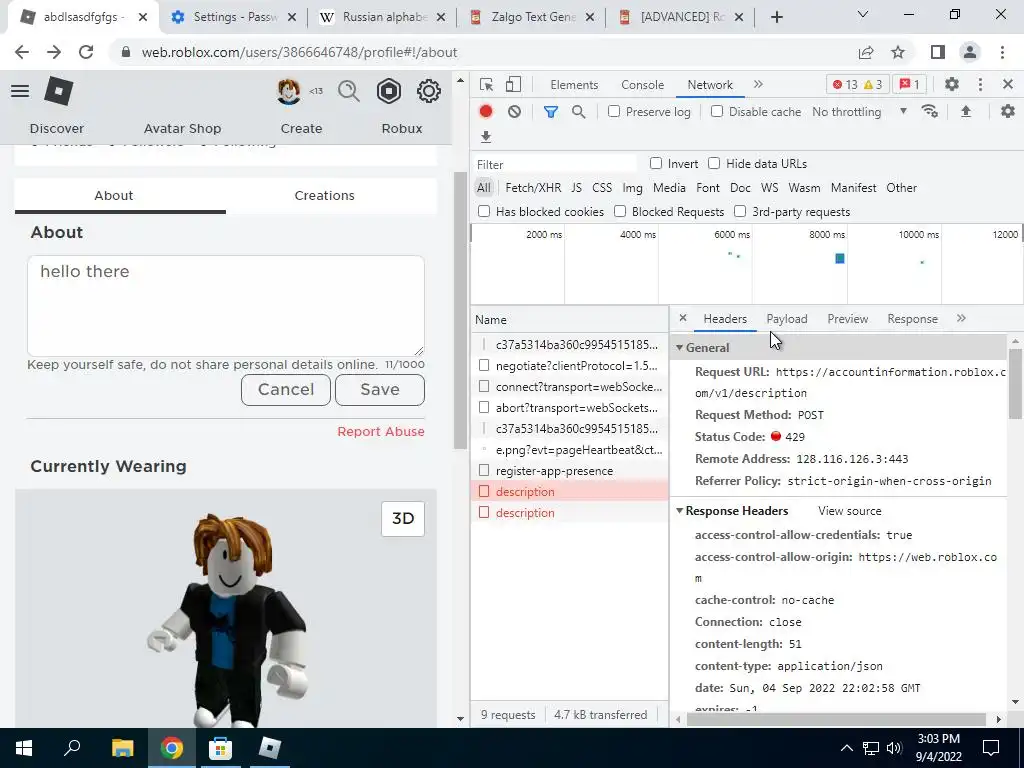The width and height of the screenshot is (1024, 768).
Task: Click View source for response headers
Action: click(x=850, y=511)
